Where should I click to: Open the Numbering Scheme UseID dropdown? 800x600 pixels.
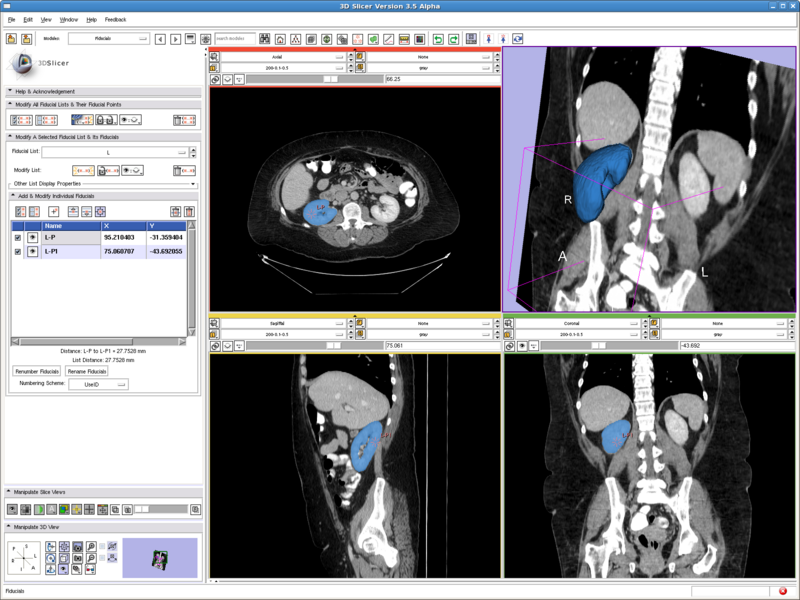[x=98, y=383]
